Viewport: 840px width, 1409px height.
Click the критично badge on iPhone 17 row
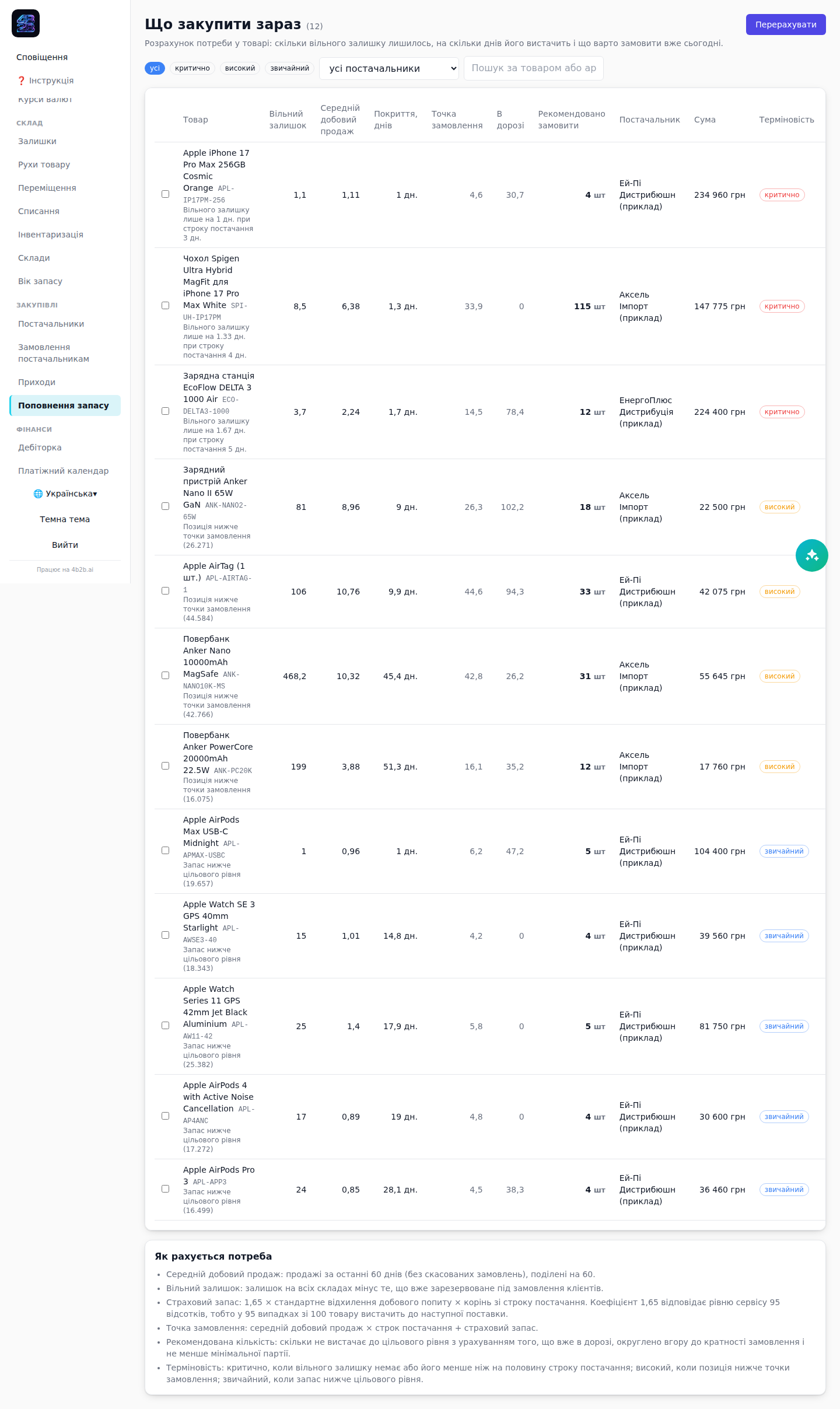[x=782, y=195]
